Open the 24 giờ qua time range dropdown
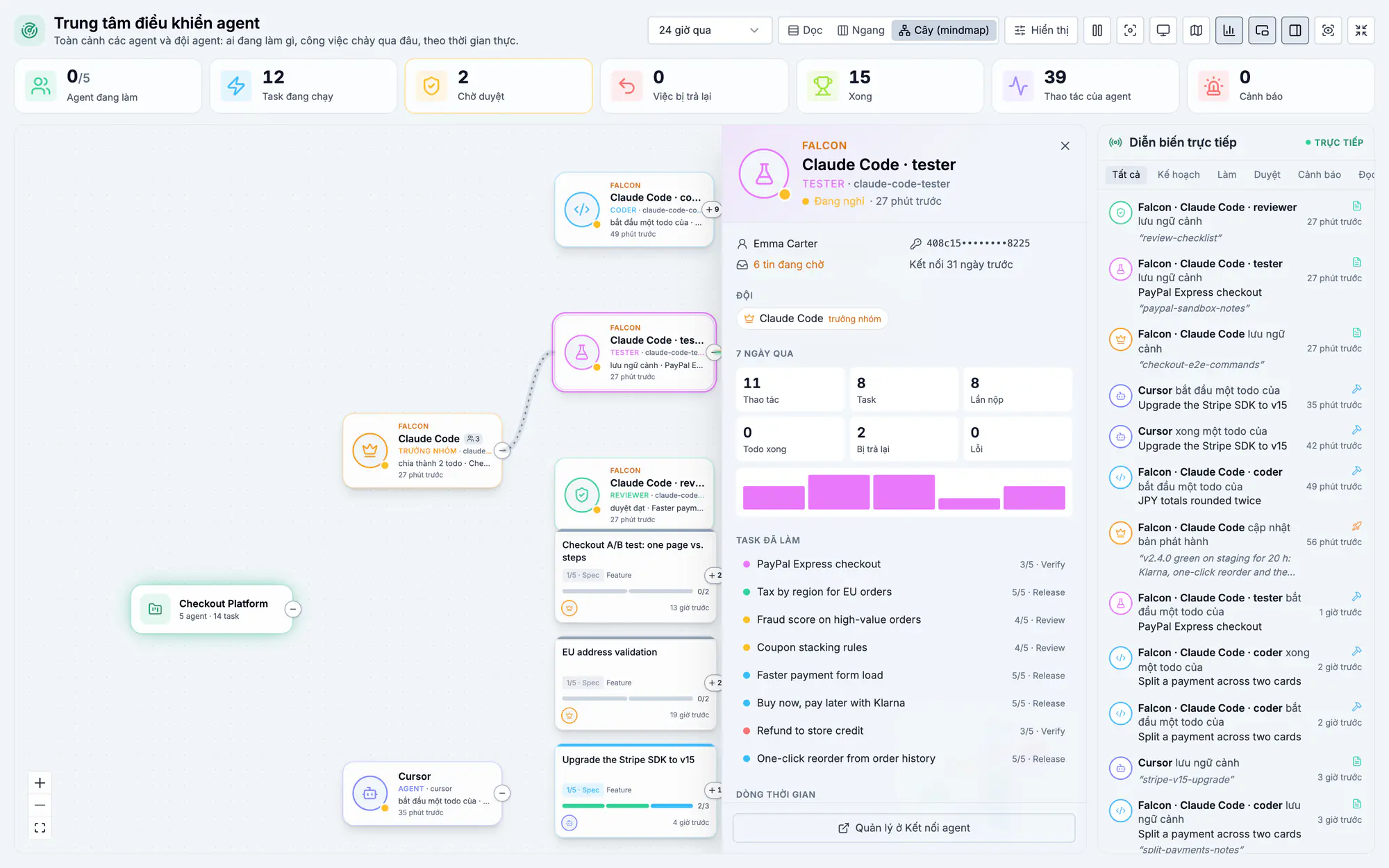1389x868 pixels. [x=709, y=31]
